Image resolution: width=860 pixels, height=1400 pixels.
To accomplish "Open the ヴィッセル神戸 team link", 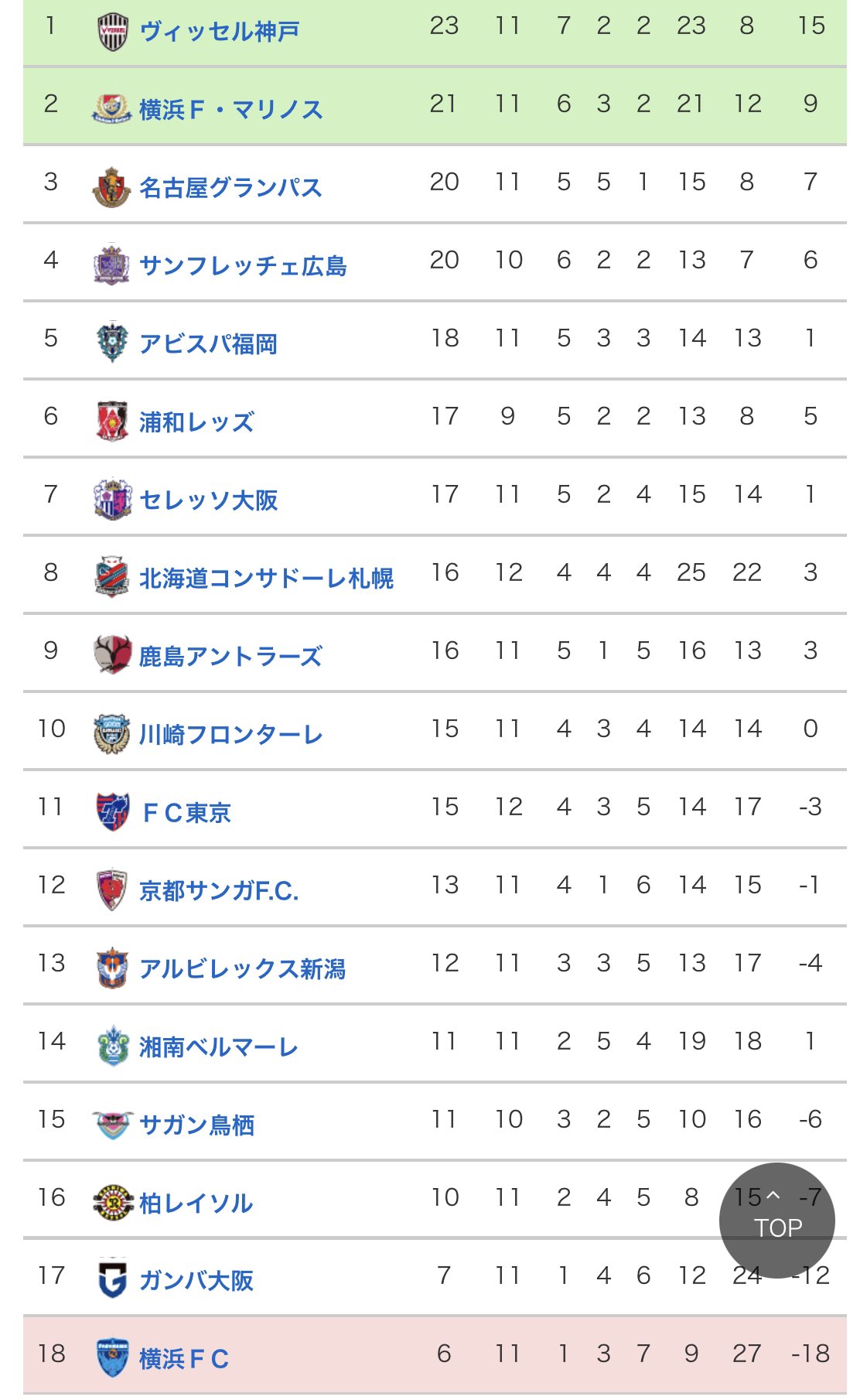I will [x=220, y=32].
